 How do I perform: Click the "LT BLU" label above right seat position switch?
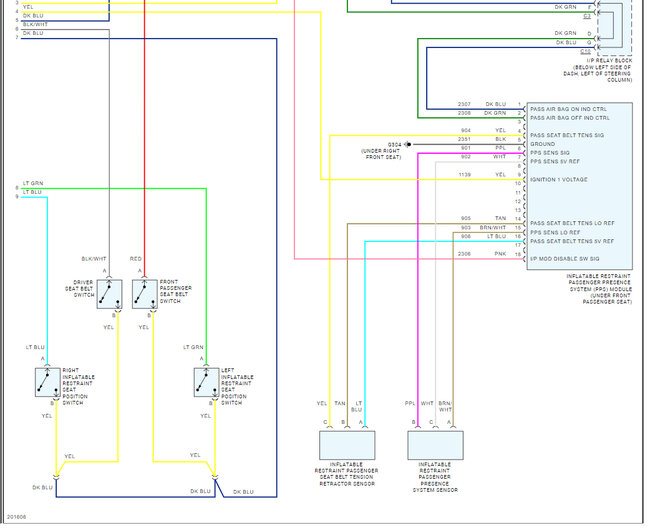tap(35, 347)
